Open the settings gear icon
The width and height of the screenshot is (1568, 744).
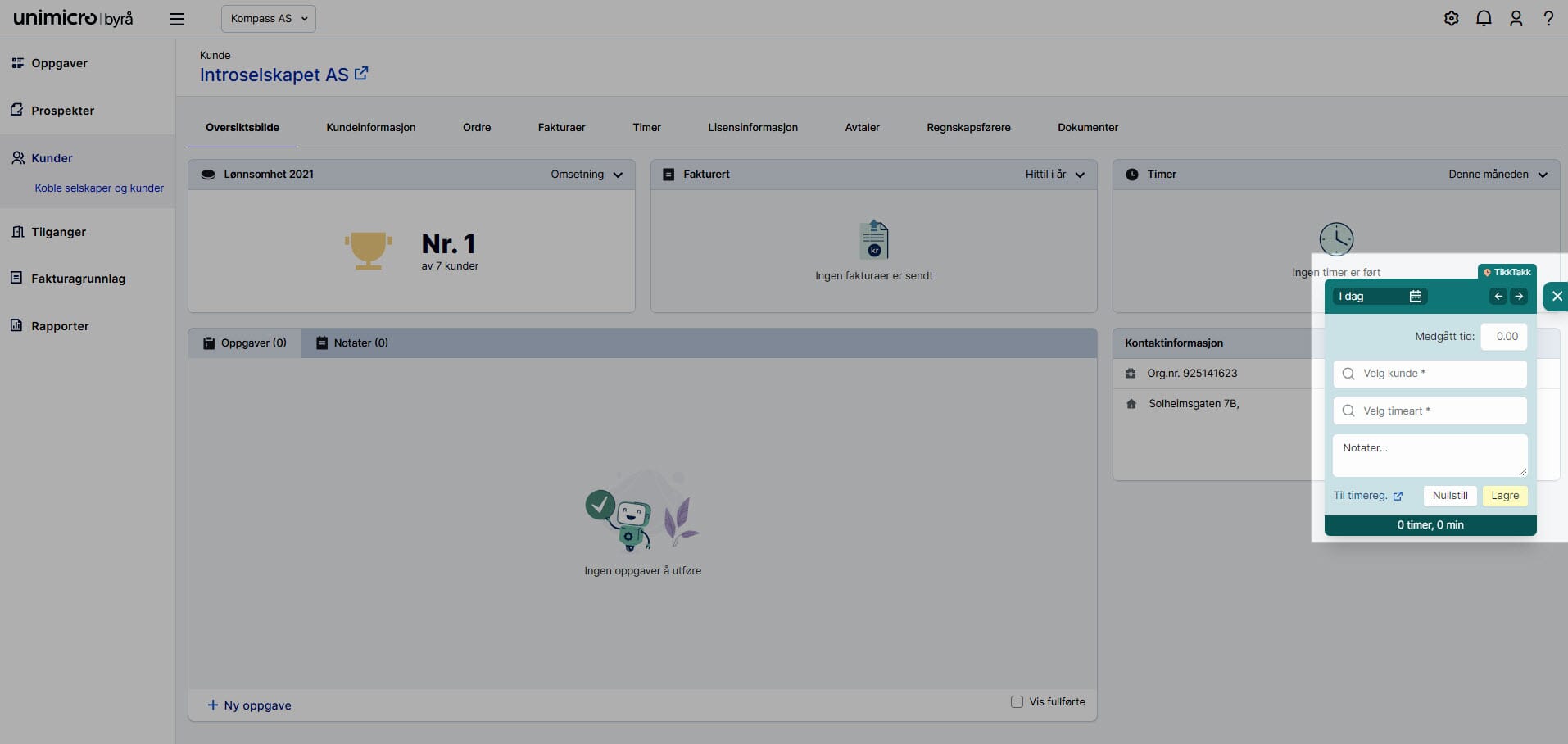click(1451, 18)
